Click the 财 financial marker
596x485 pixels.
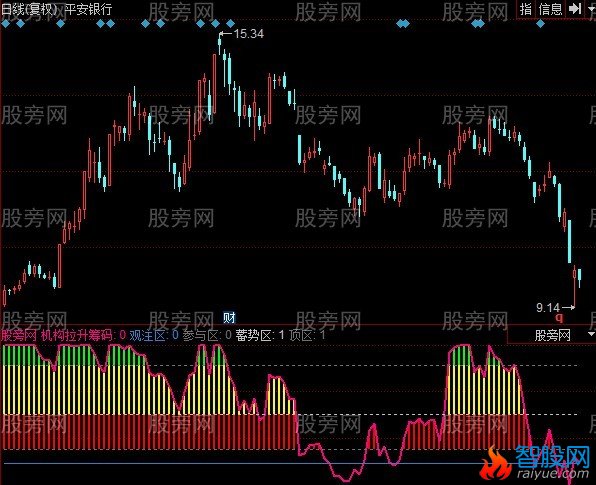(x=229, y=317)
